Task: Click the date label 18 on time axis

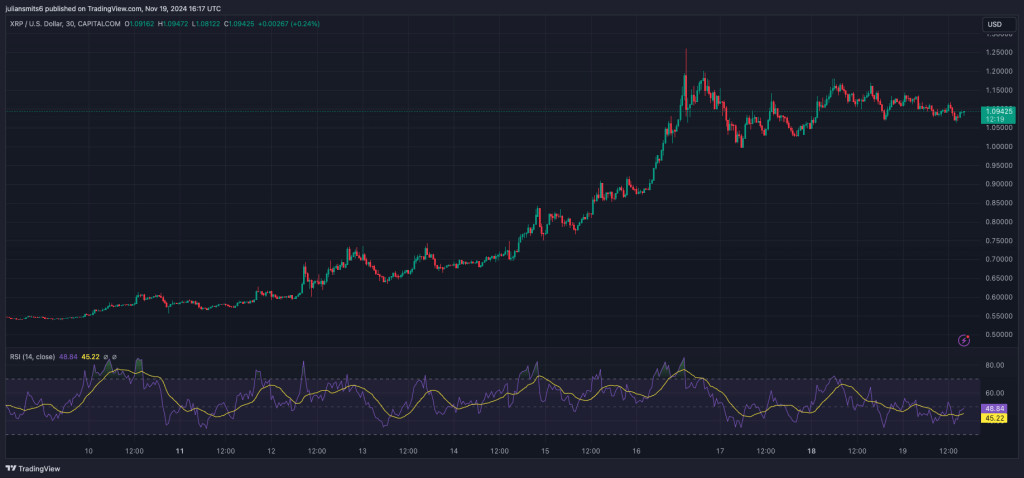Action: [x=811, y=452]
